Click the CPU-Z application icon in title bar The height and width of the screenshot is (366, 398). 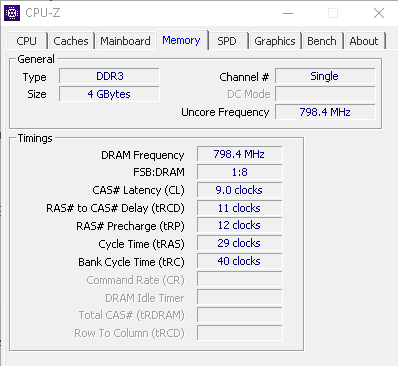click(x=12, y=13)
